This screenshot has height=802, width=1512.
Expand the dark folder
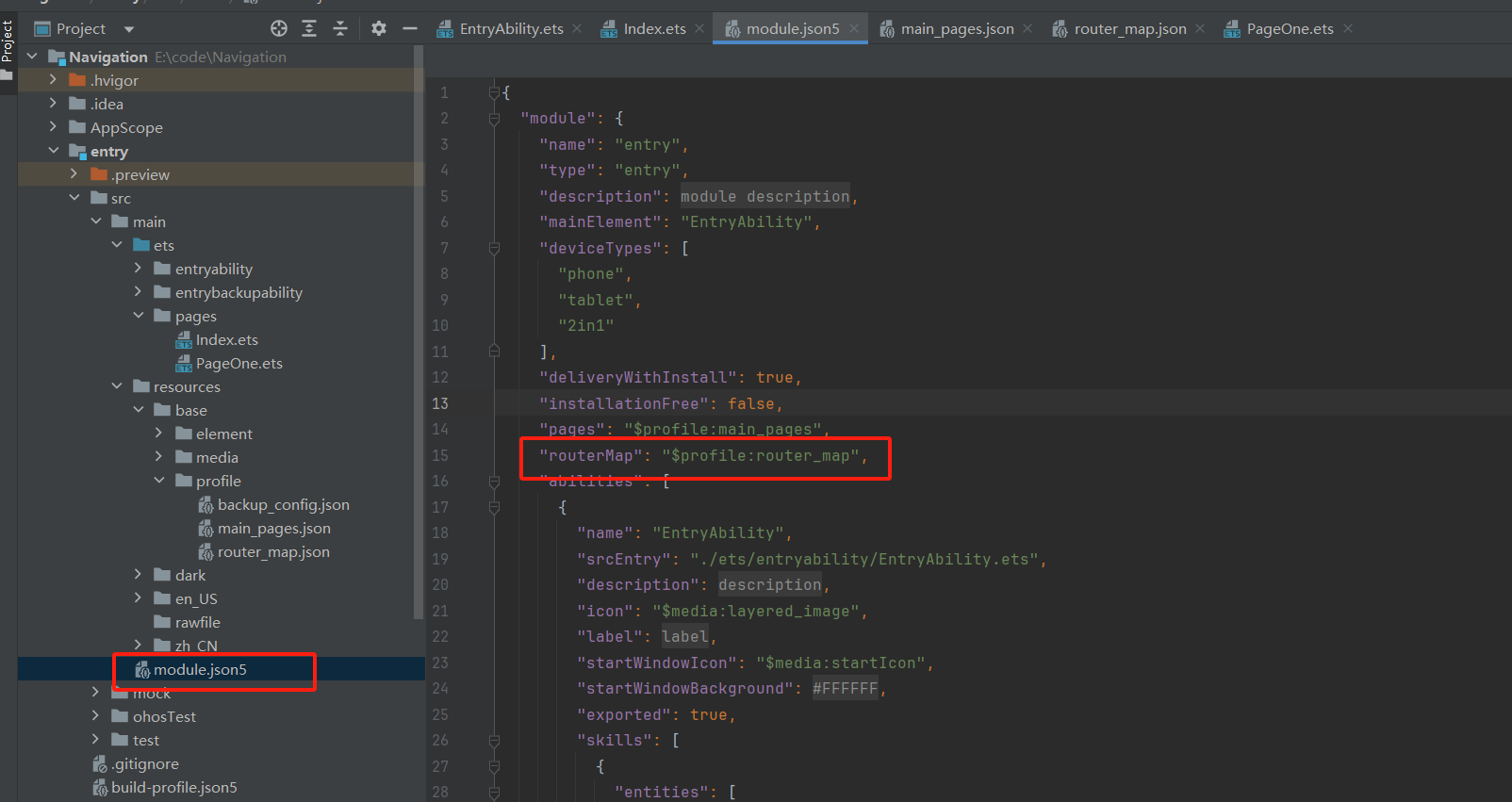(x=139, y=575)
